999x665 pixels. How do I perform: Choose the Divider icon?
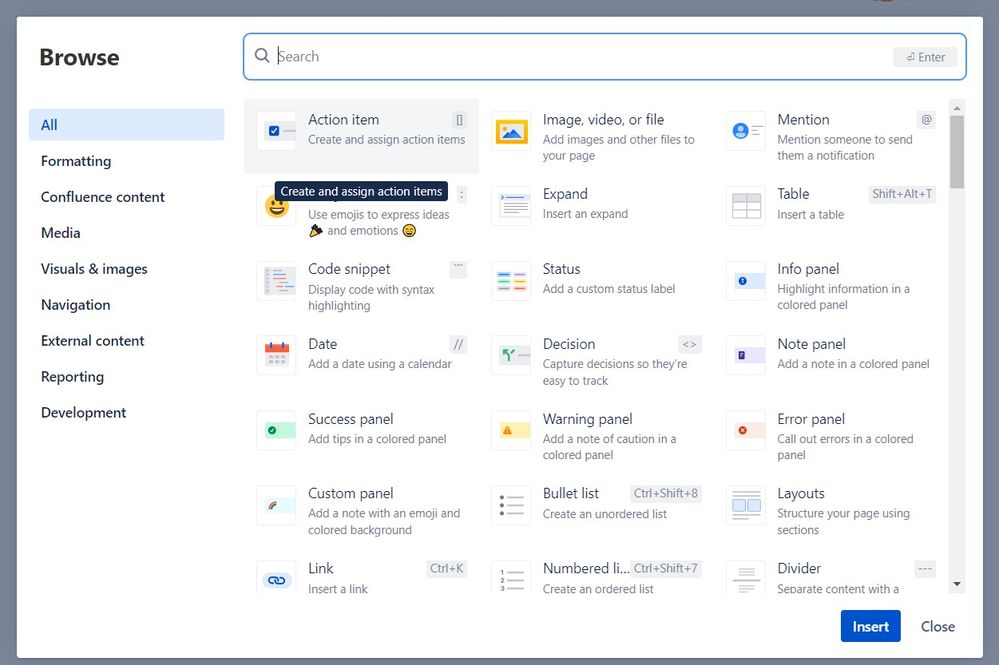(x=745, y=578)
